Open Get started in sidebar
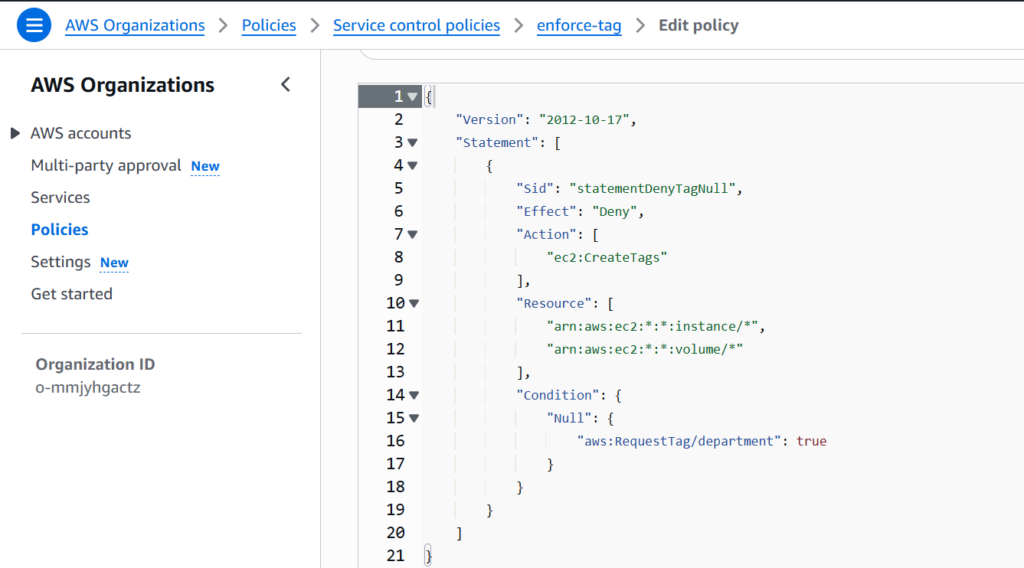1024x568 pixels. coord(71,294)
